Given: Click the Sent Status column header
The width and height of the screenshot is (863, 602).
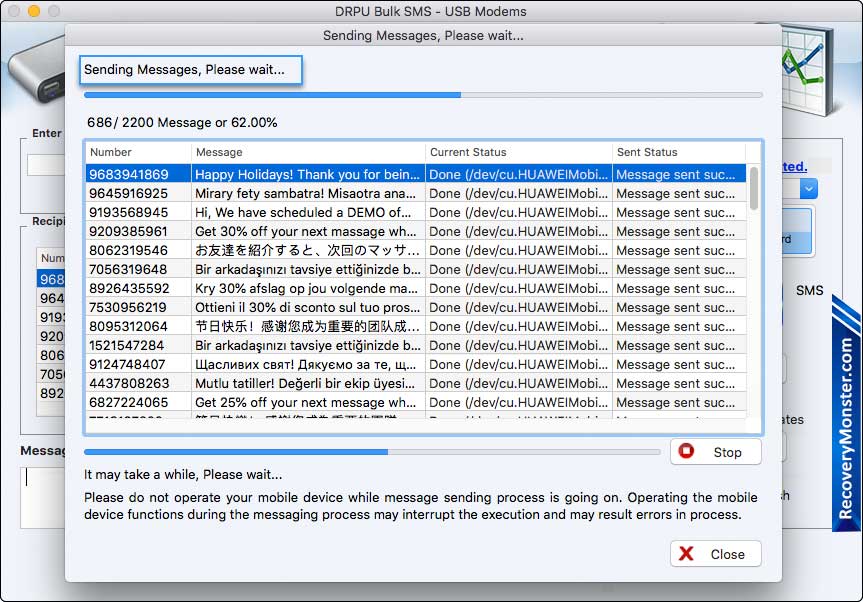Looking at the screenshot, I should click(x=679, y=152).
